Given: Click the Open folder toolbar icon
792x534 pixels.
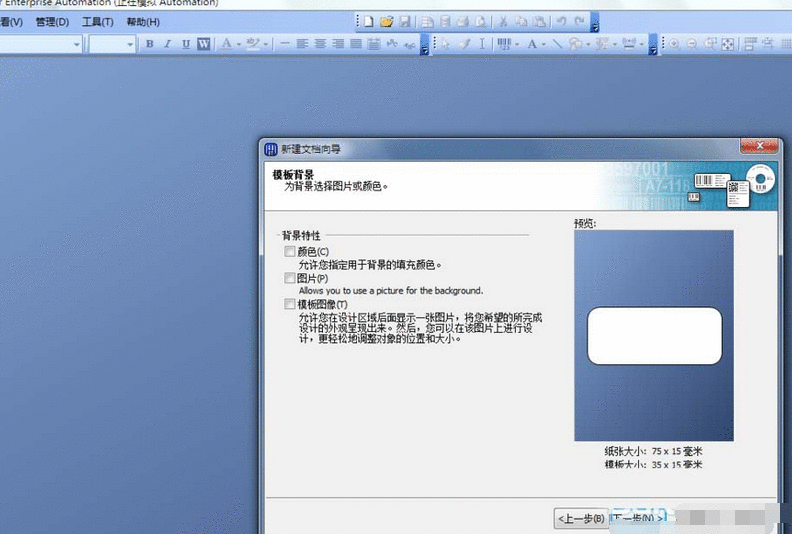Looking at the screenshot, I should point(386,21).
